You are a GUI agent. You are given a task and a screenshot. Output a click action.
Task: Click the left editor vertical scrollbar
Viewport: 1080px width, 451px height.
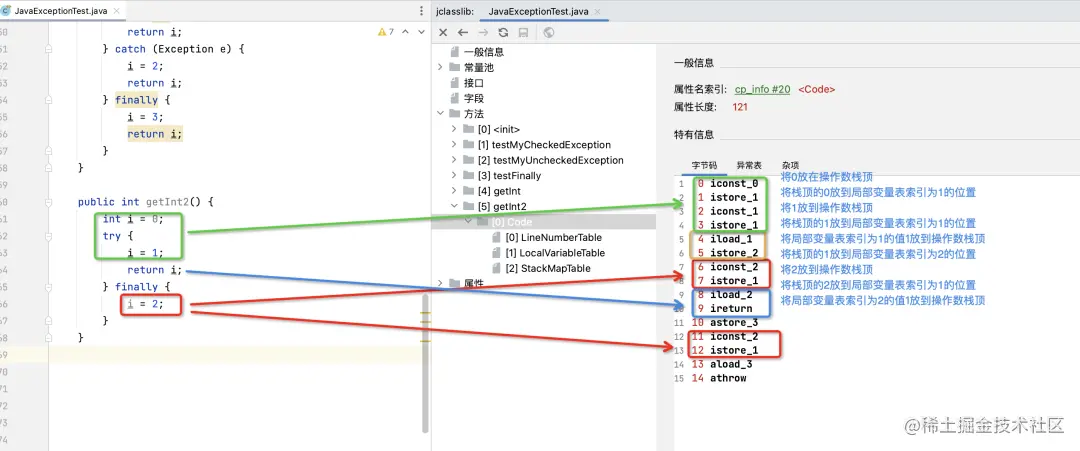[x=425, y=364]
